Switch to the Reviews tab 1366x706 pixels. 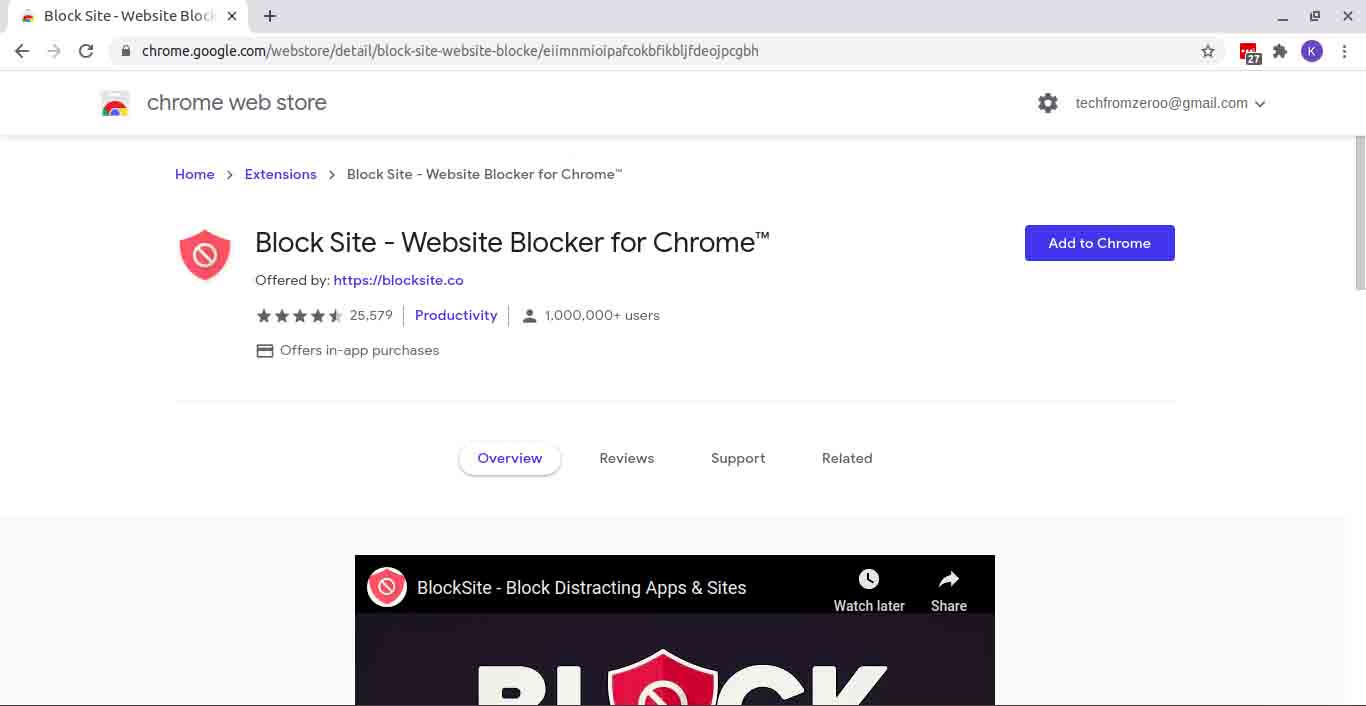[x=627, y=458]
